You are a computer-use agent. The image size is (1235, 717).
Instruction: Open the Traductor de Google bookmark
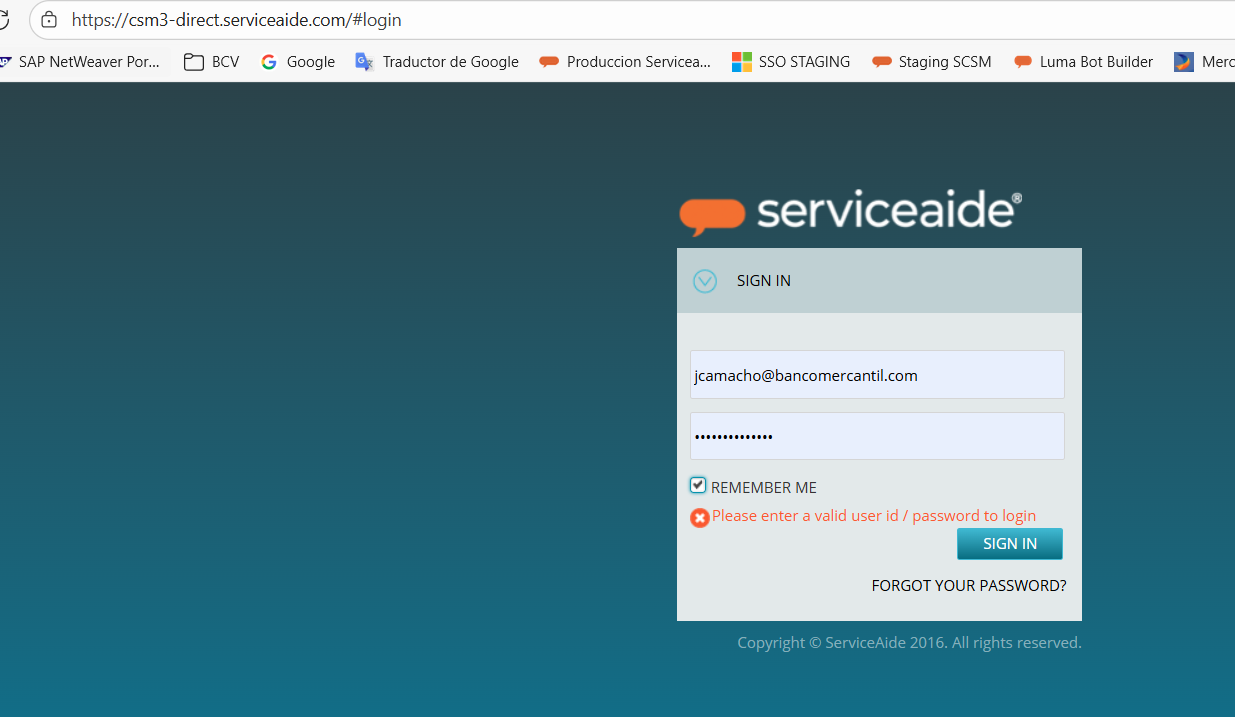(x=437, y=62)
